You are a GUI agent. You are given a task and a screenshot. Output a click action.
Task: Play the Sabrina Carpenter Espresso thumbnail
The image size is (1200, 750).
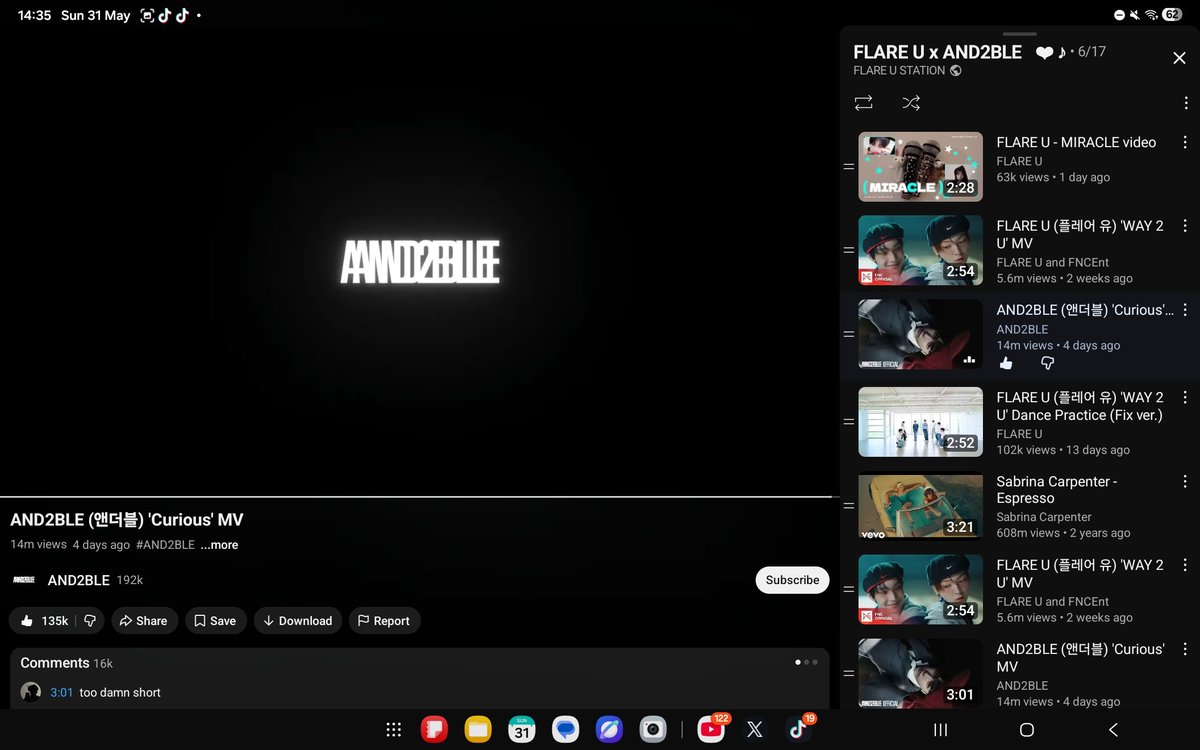click(920, 506)
